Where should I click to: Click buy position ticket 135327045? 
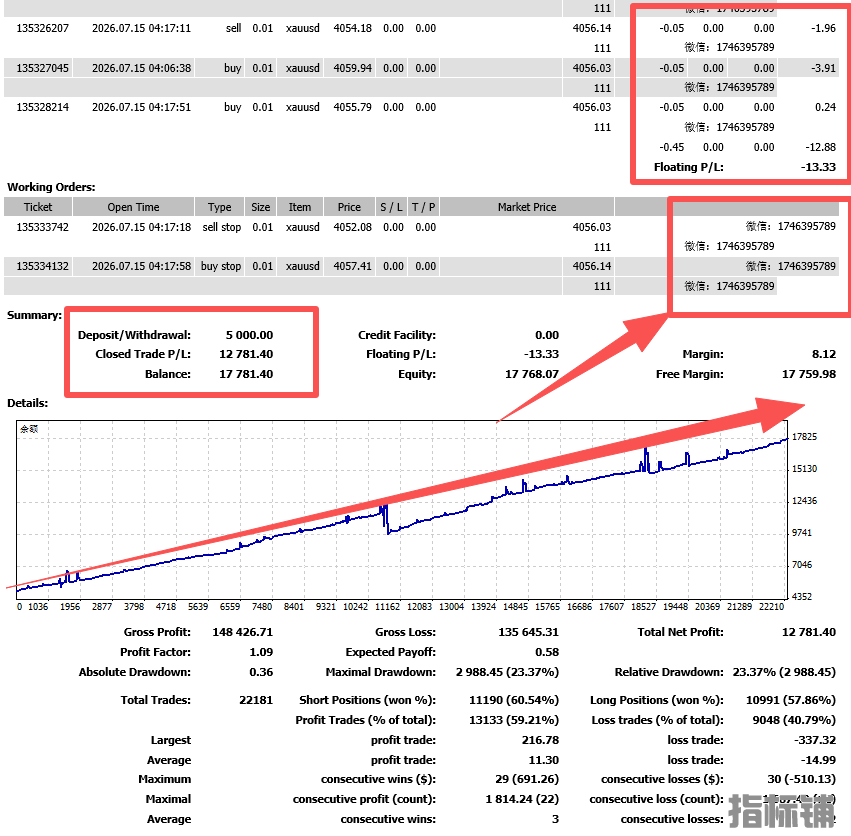[x=42, y=68]
